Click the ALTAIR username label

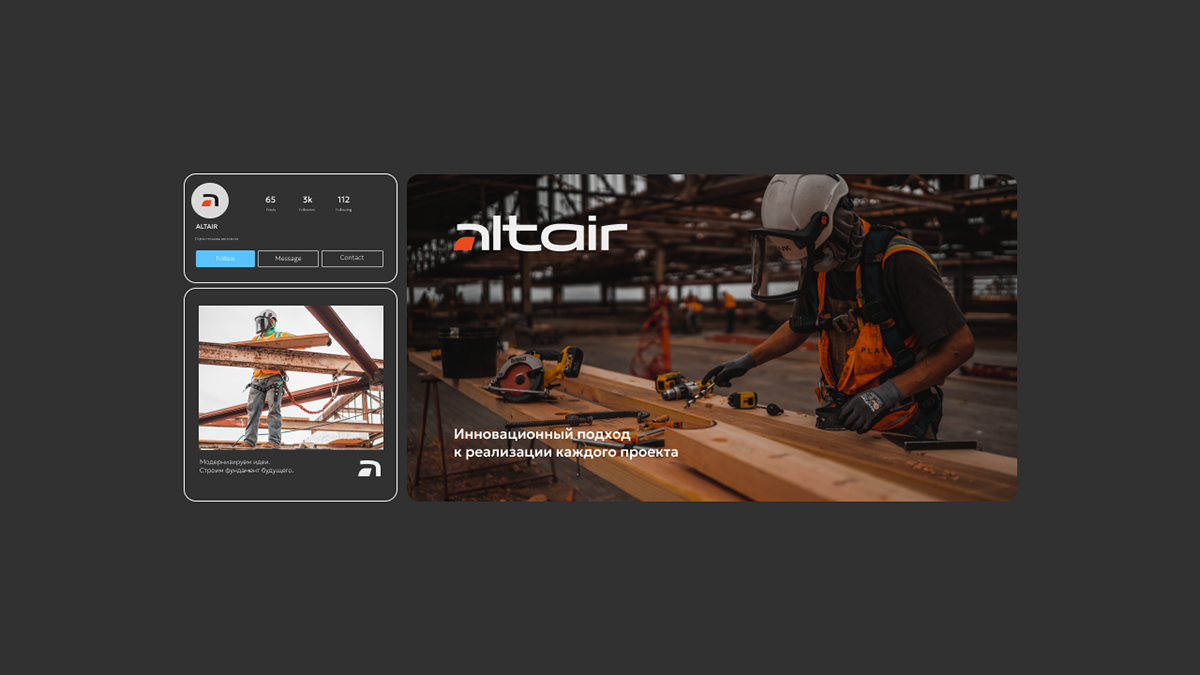(208, 227)
